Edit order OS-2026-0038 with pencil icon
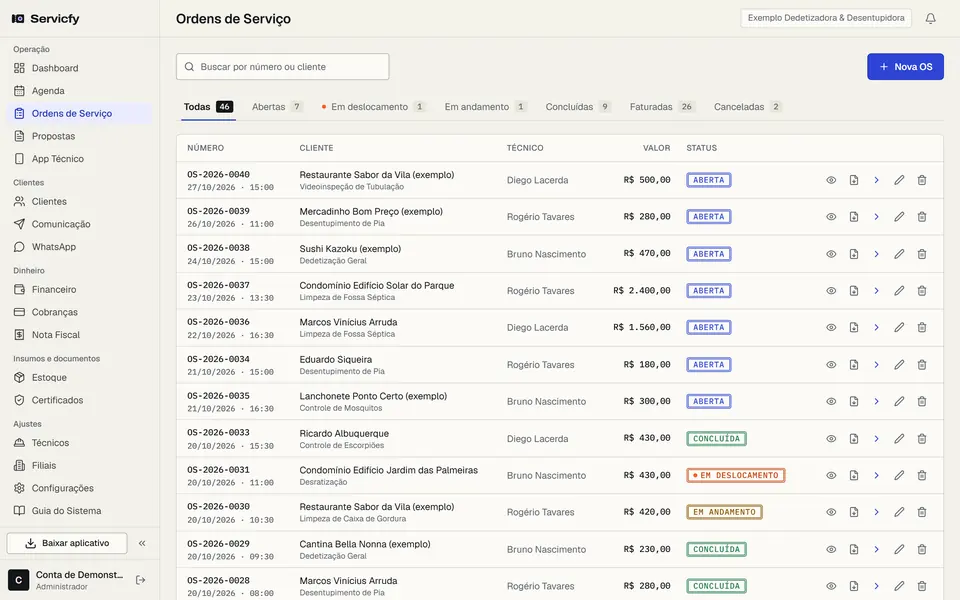Screen dimensions: 960x600 899,254
